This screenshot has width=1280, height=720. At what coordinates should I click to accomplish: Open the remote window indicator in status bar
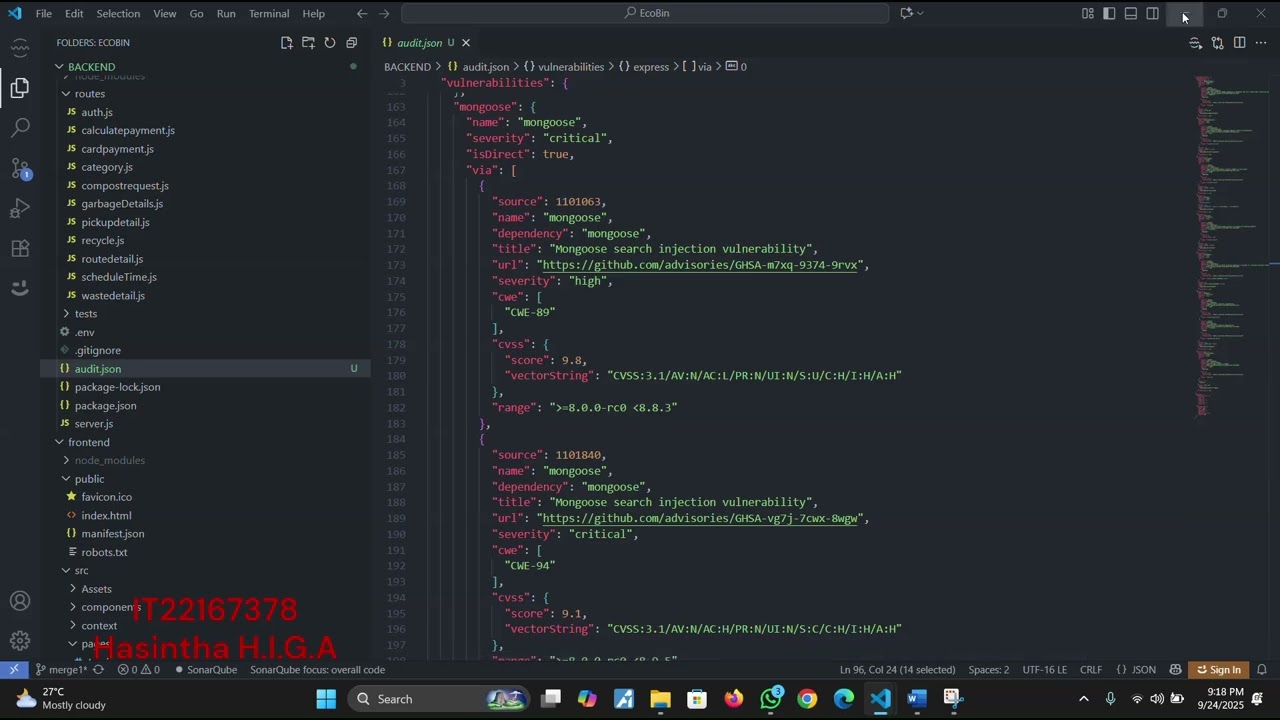(x=14, y=670)
